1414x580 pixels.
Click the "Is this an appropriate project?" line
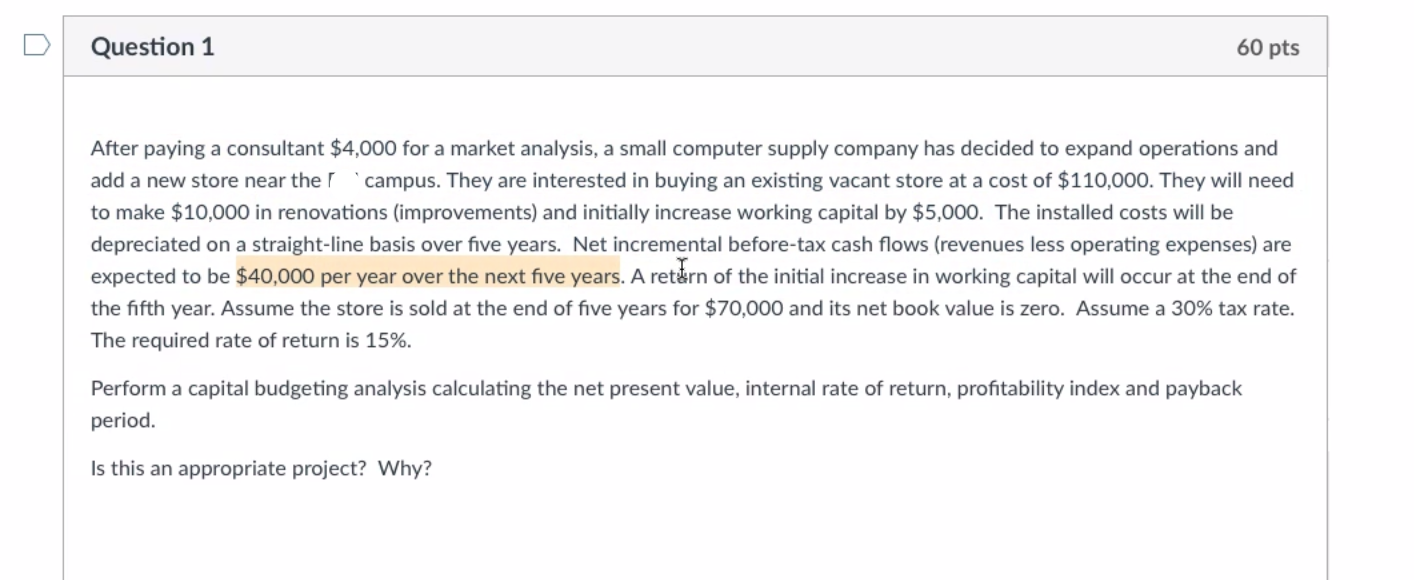tap(229, 469)
